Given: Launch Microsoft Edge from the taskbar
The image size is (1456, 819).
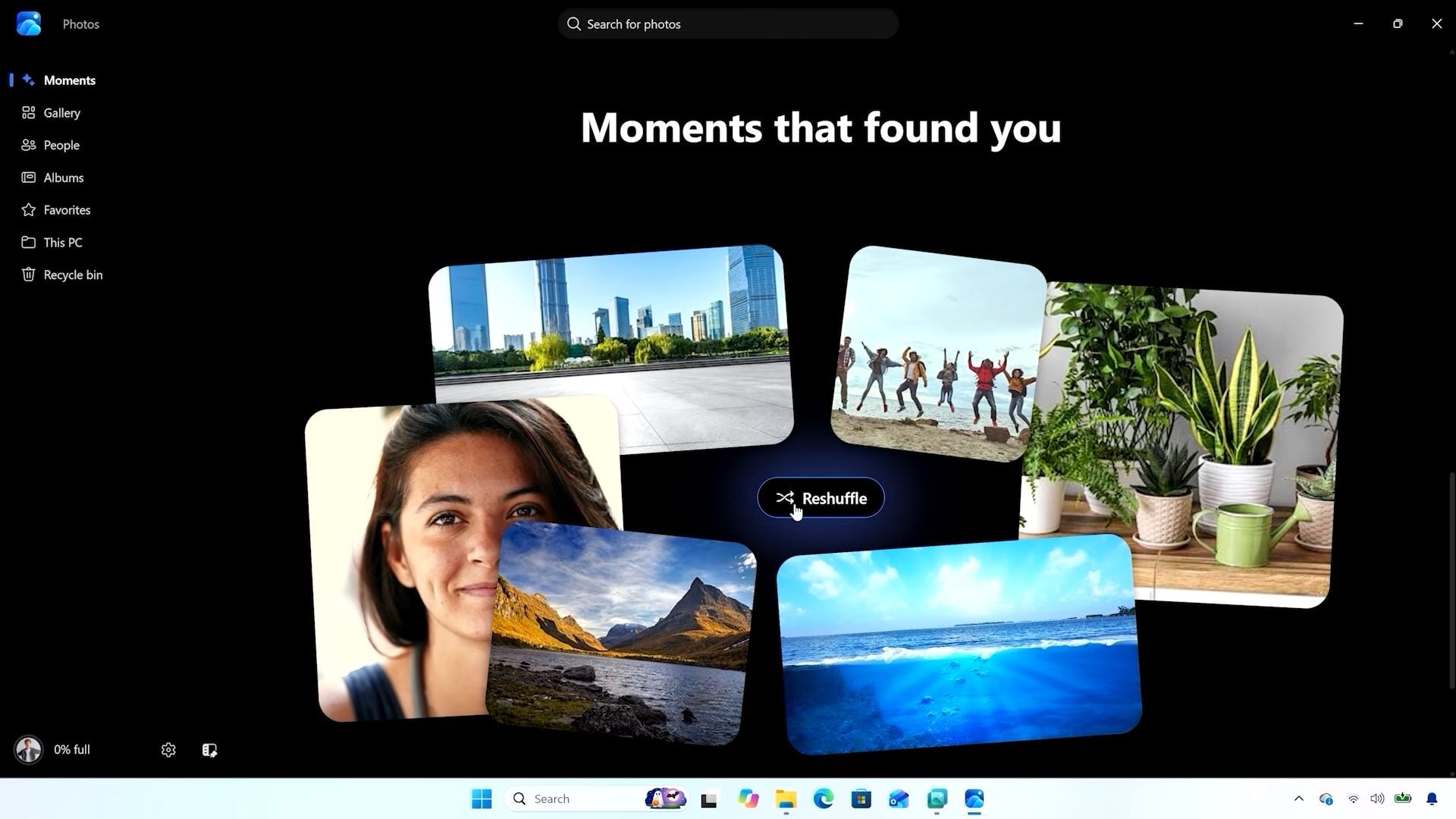Looking at the screenshot, I should (824, 799).
